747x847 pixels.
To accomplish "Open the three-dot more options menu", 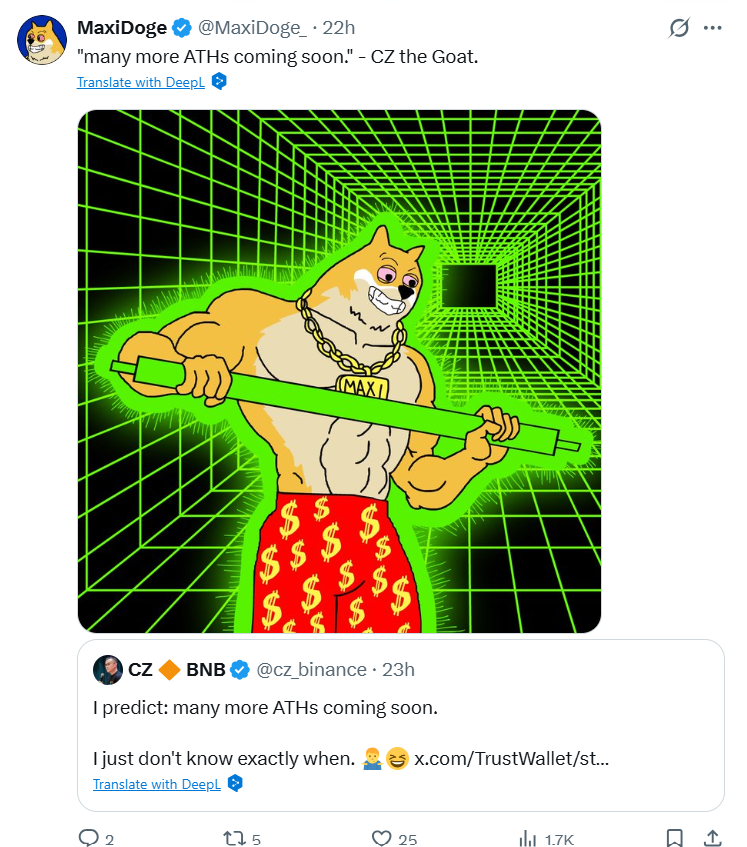I will click(x=712, y=28).
